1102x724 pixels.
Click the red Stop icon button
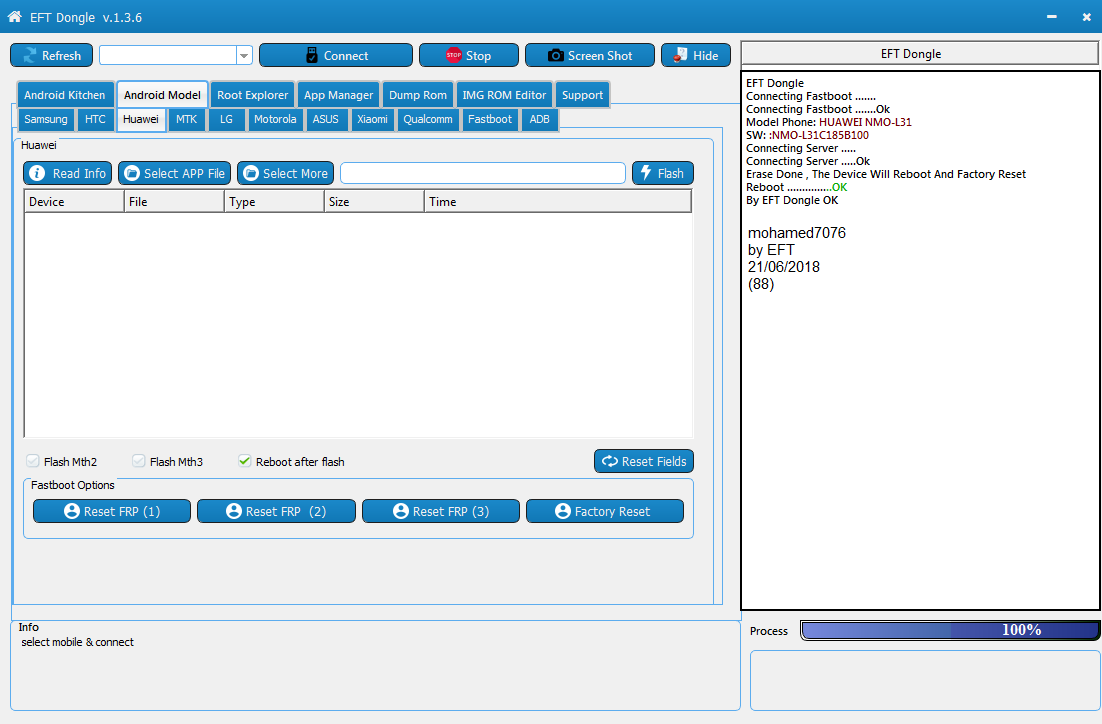[469, 56]
